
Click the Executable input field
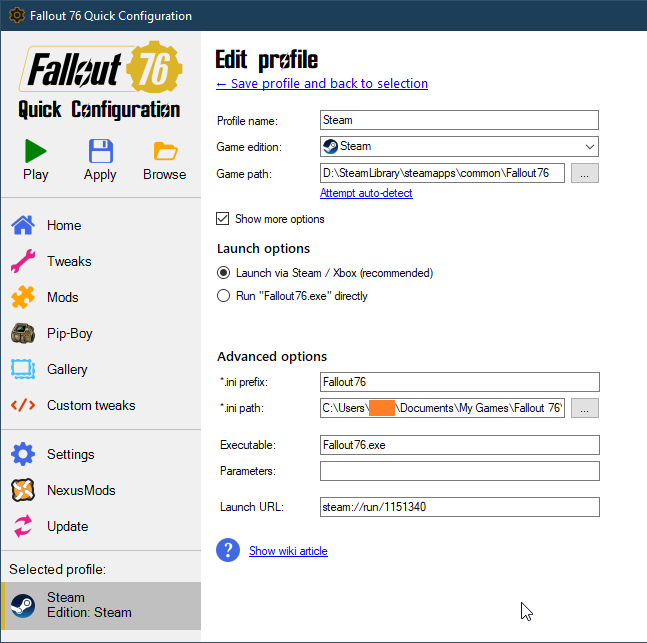point(460,445)
